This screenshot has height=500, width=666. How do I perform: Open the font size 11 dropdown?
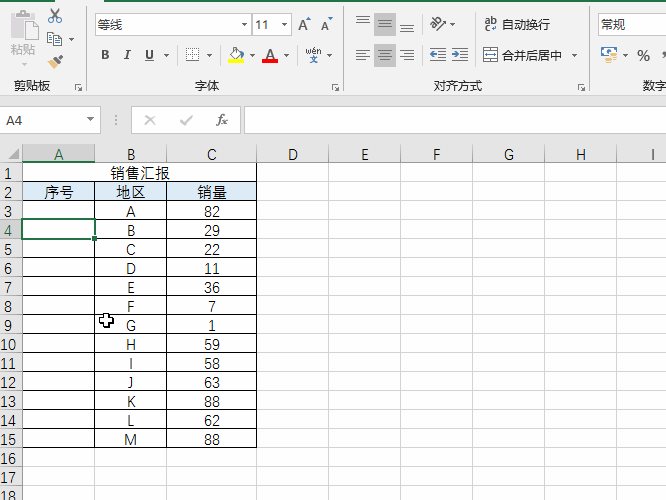pos(284,25)
